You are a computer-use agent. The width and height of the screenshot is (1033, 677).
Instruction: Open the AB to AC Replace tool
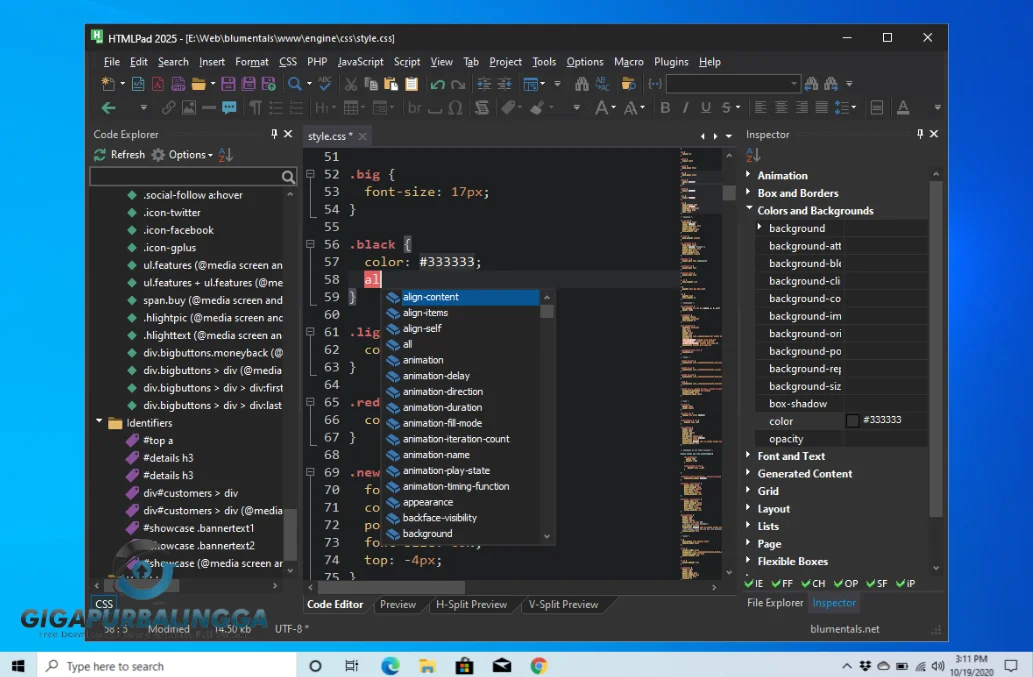pyautogui.click(x=602, y=84)
